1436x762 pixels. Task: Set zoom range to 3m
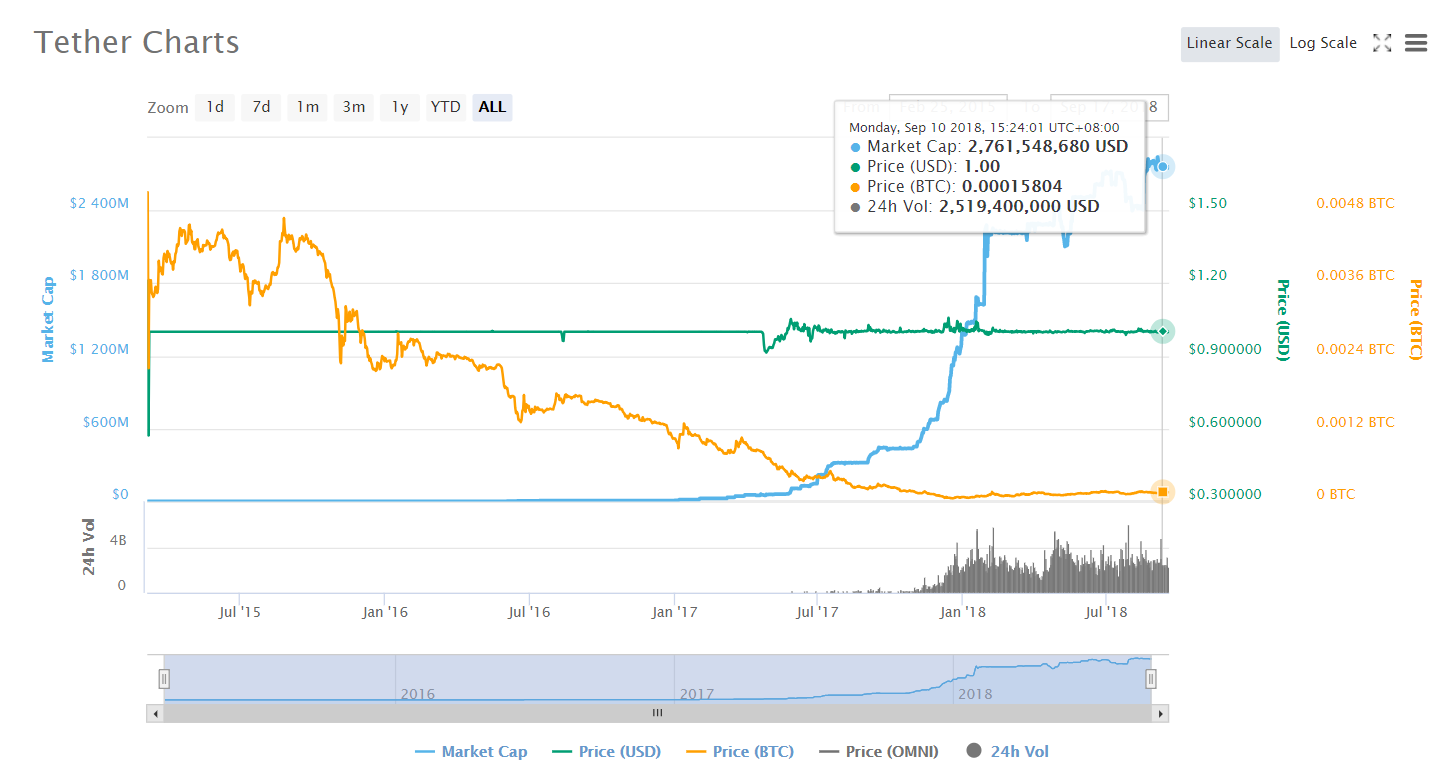353,107
